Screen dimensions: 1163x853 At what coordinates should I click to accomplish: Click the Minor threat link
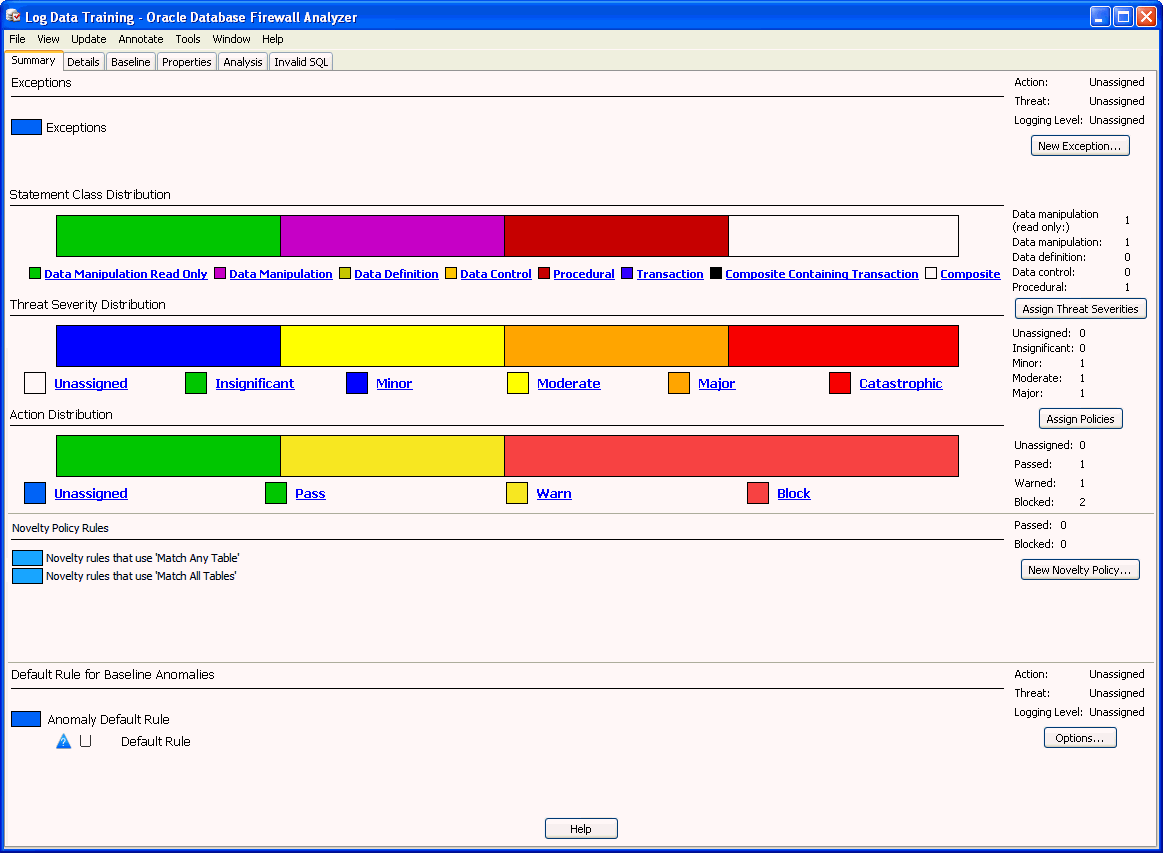pyautogui.click(x=394, y=383)
